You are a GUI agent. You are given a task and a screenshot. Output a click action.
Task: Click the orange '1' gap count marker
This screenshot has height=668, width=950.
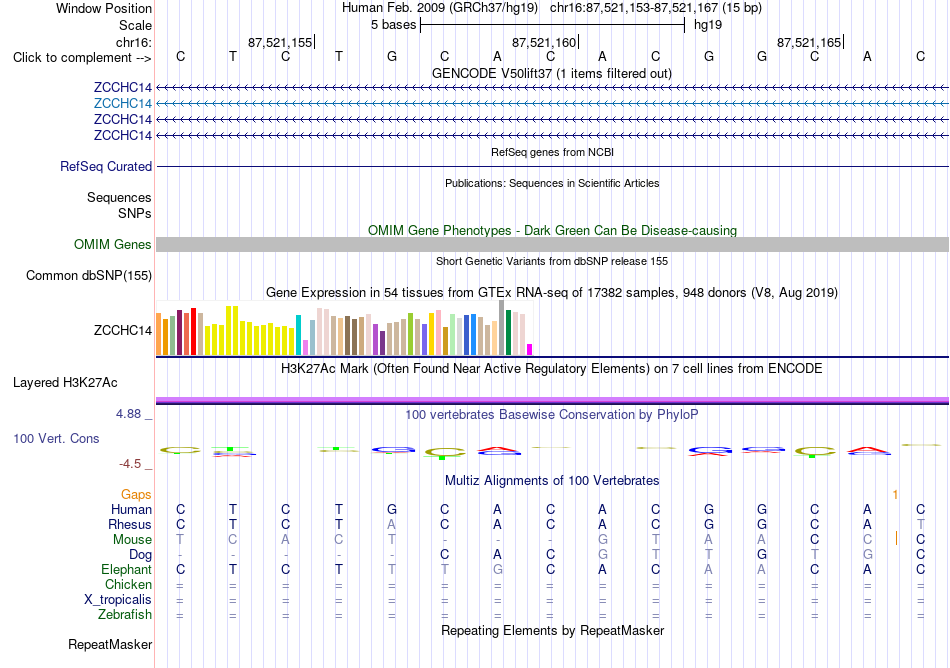[x=895, y=495]
